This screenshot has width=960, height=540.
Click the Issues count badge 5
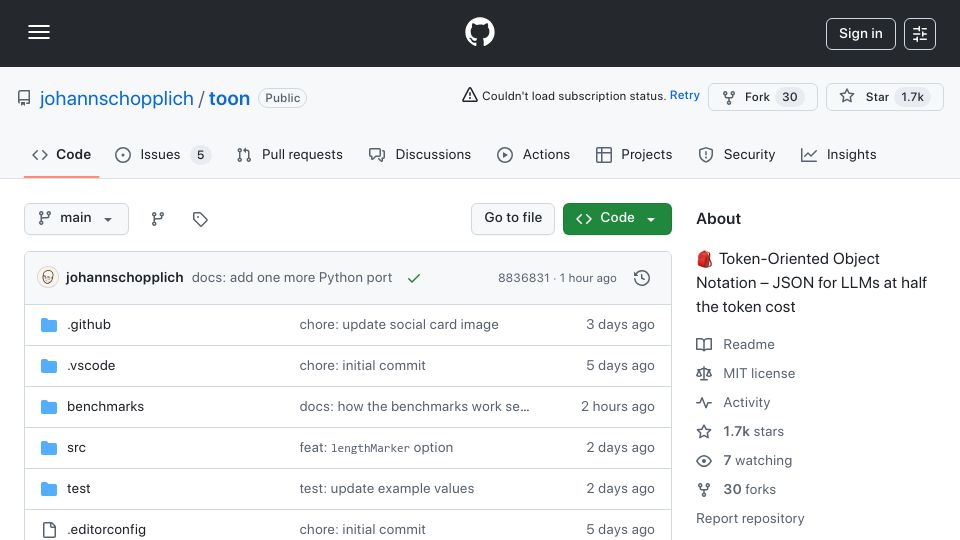pyautogui.click(x=200, y=155)
